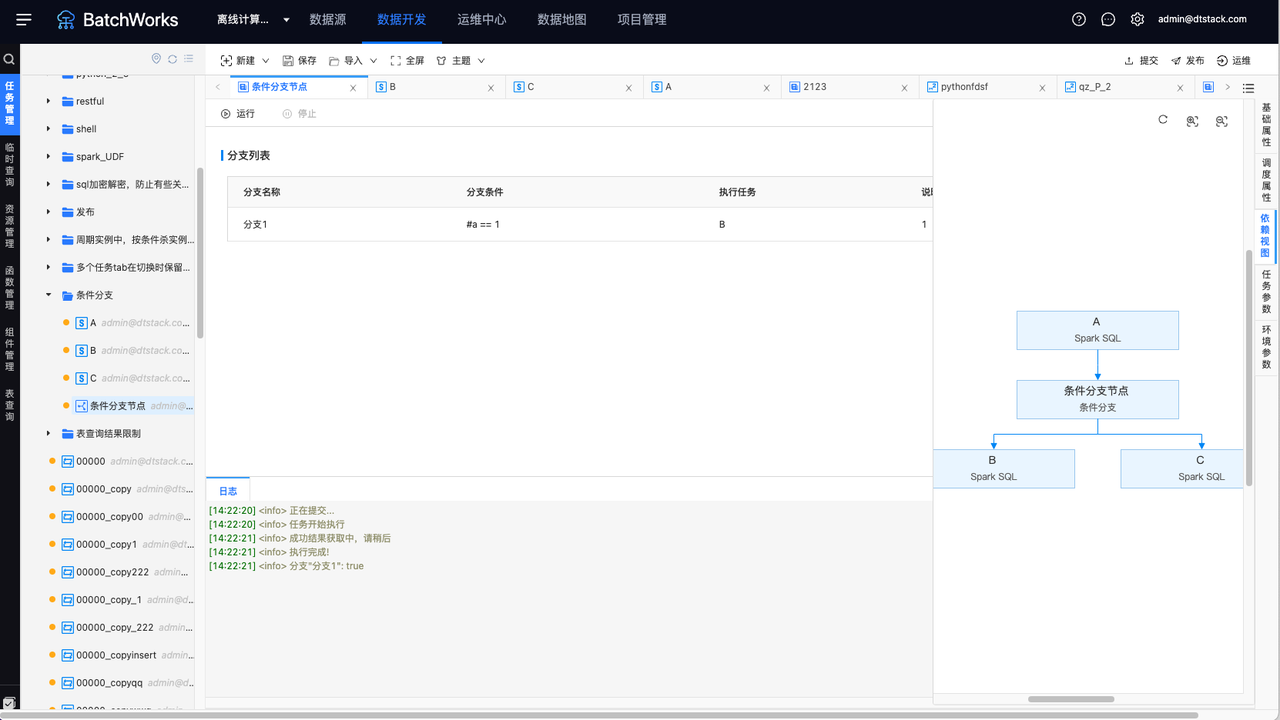Toggle 全屏 fullscreen mode
Screen dimensions: 1280x720
[x=407, y=60]
